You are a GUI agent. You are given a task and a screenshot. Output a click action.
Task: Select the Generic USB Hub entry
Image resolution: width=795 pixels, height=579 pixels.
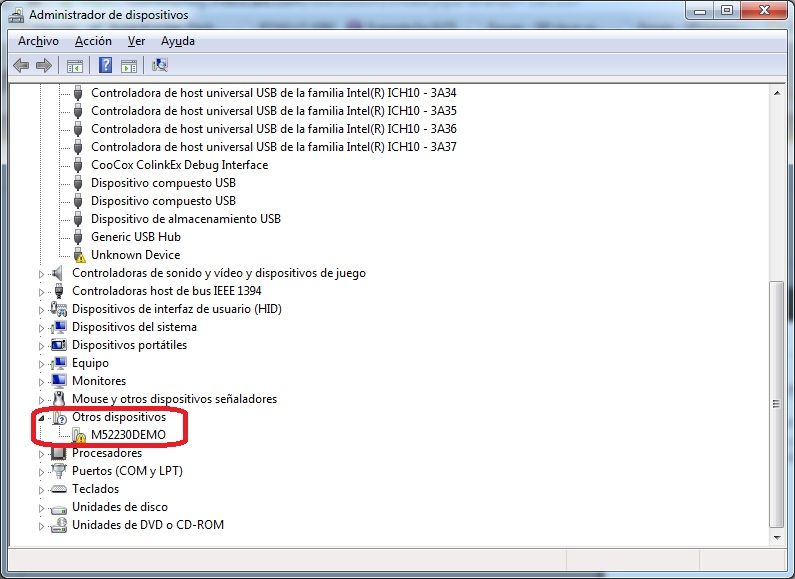pos(136,237)
